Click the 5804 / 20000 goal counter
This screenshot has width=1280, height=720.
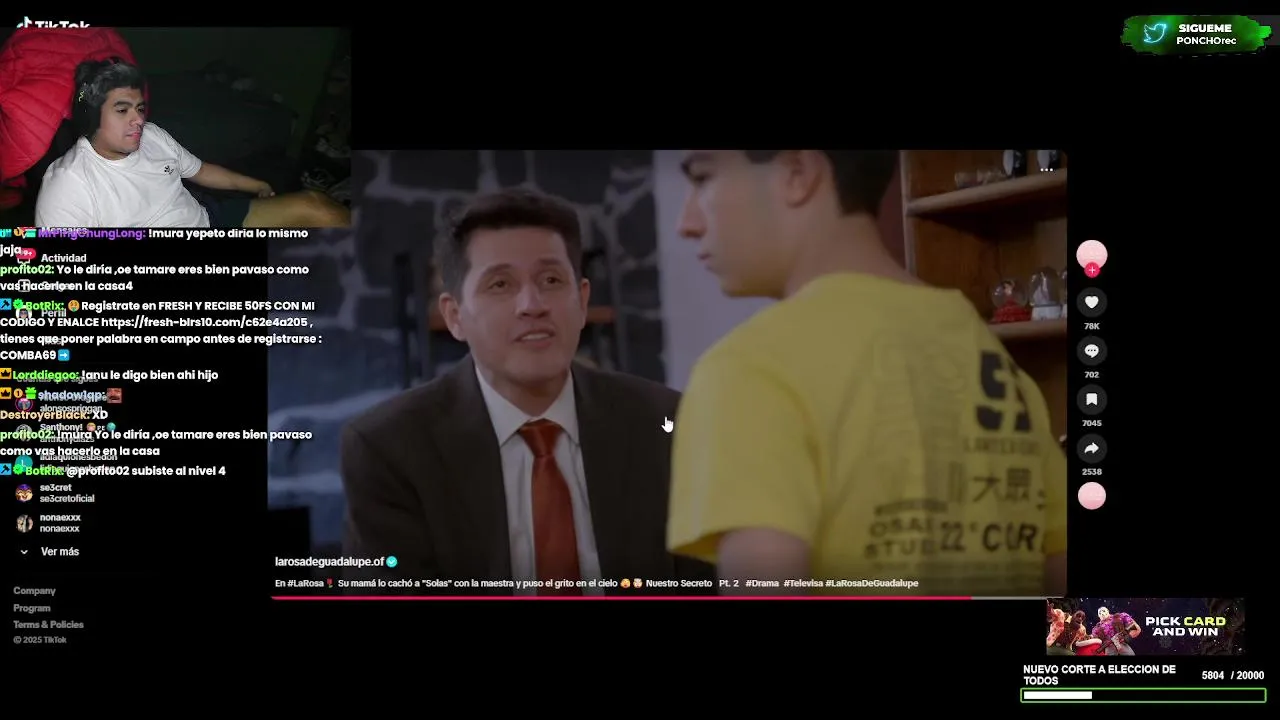coord(1233,676)
